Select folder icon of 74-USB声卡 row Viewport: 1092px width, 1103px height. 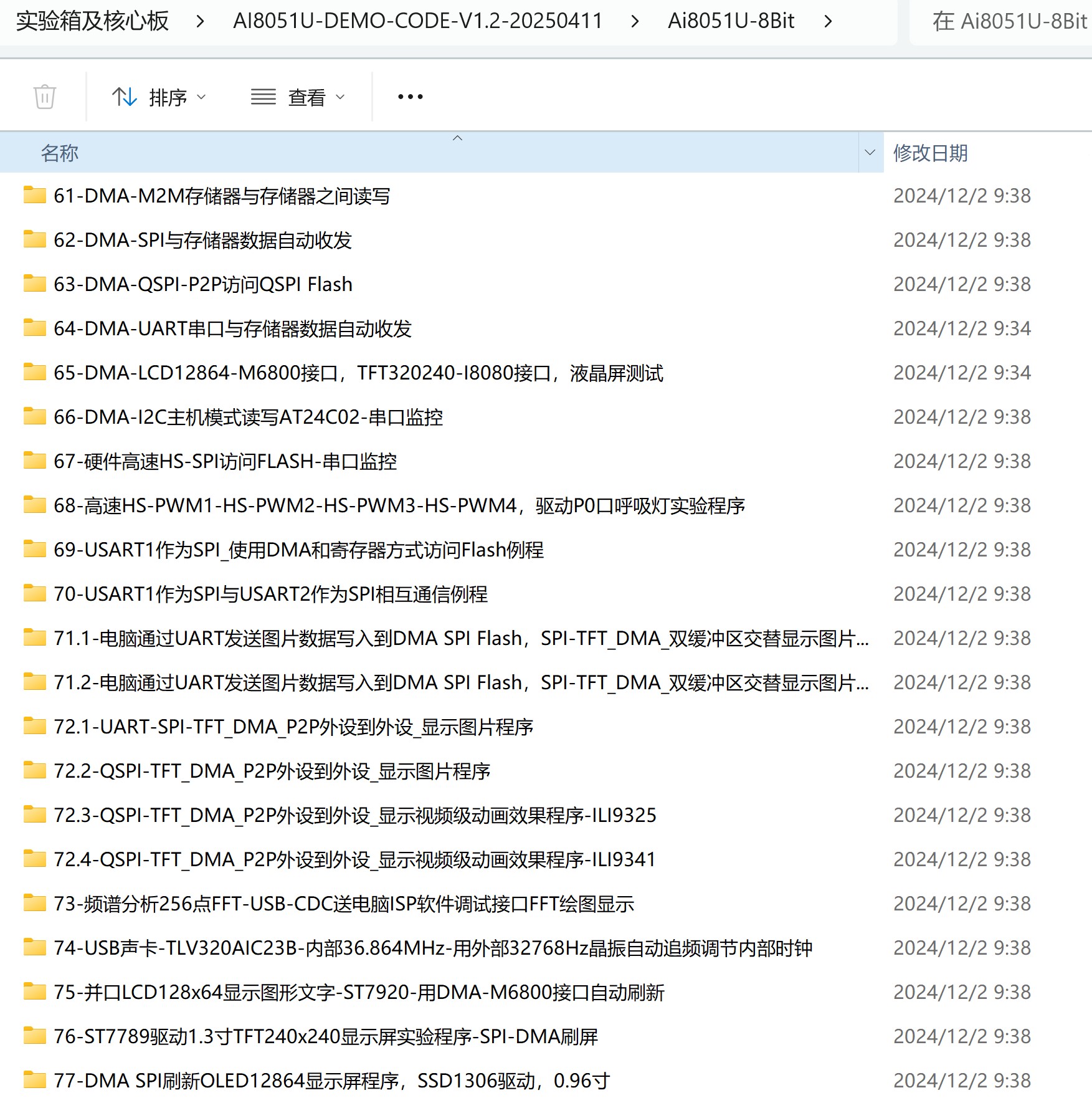click(x=35, y=947)
